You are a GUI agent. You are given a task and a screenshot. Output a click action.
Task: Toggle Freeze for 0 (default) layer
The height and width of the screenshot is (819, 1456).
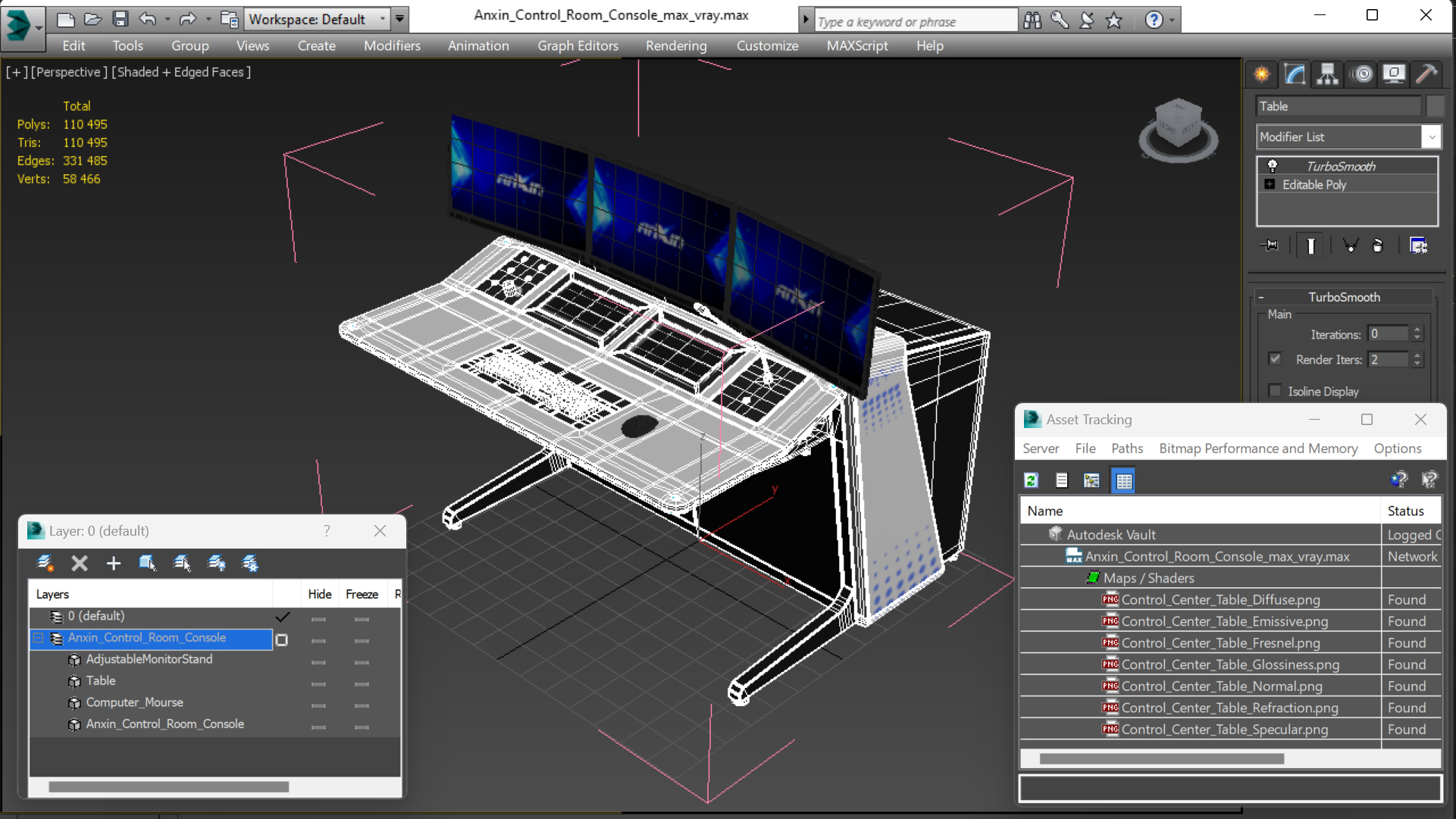click(x=362, y=619)
